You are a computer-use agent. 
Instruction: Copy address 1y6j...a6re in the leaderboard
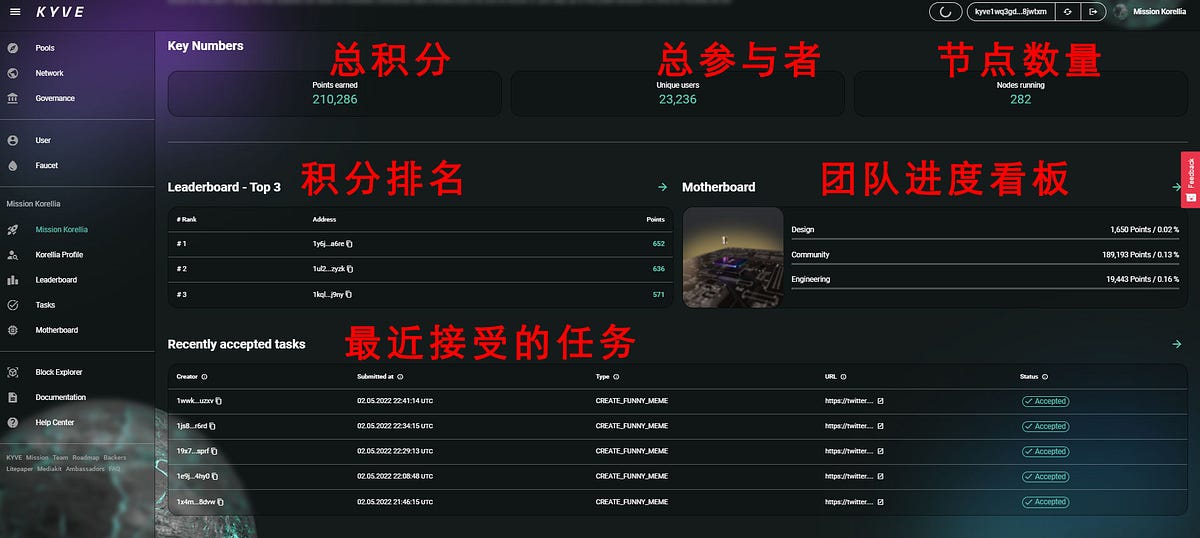pyautogui.click(x=350, y=244)
